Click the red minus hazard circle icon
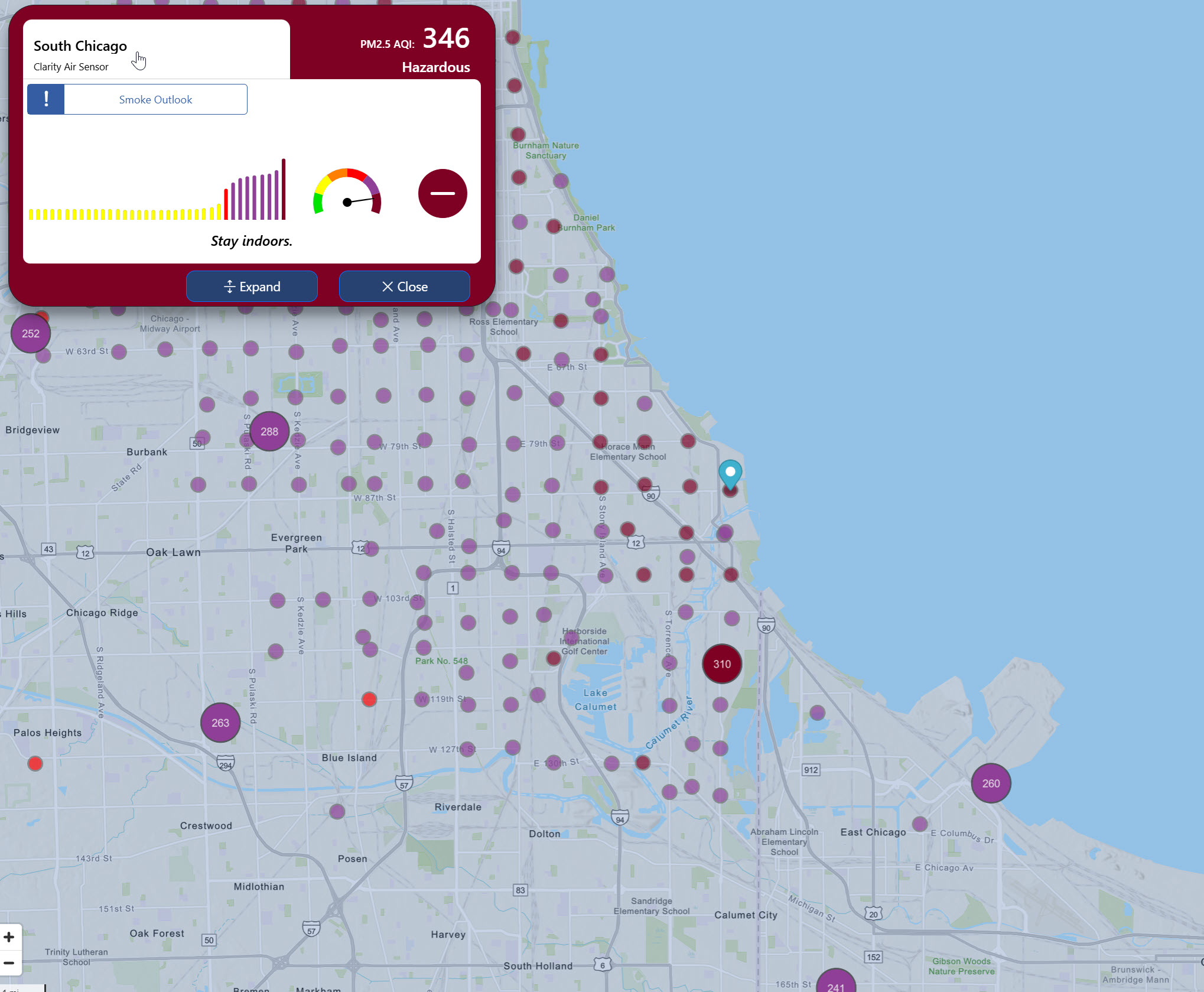 coord(442,193)
